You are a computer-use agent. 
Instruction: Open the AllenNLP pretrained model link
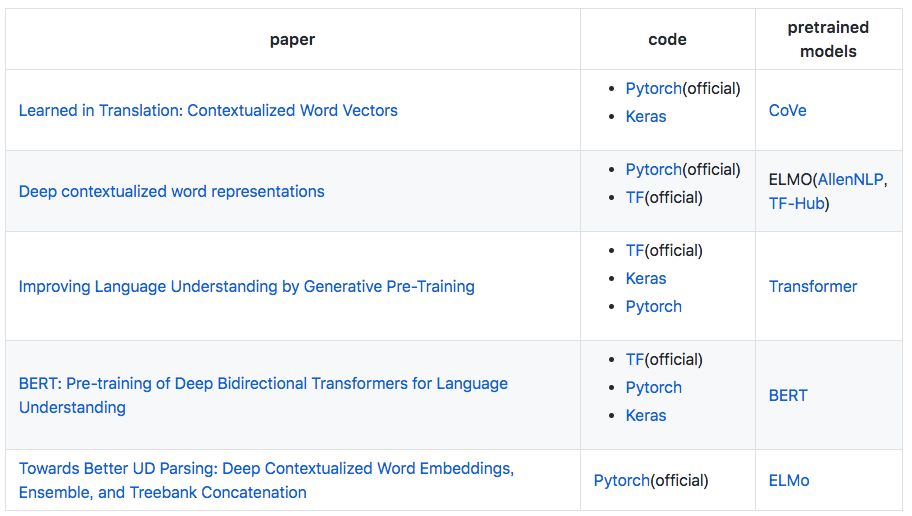tap(850, 179)
